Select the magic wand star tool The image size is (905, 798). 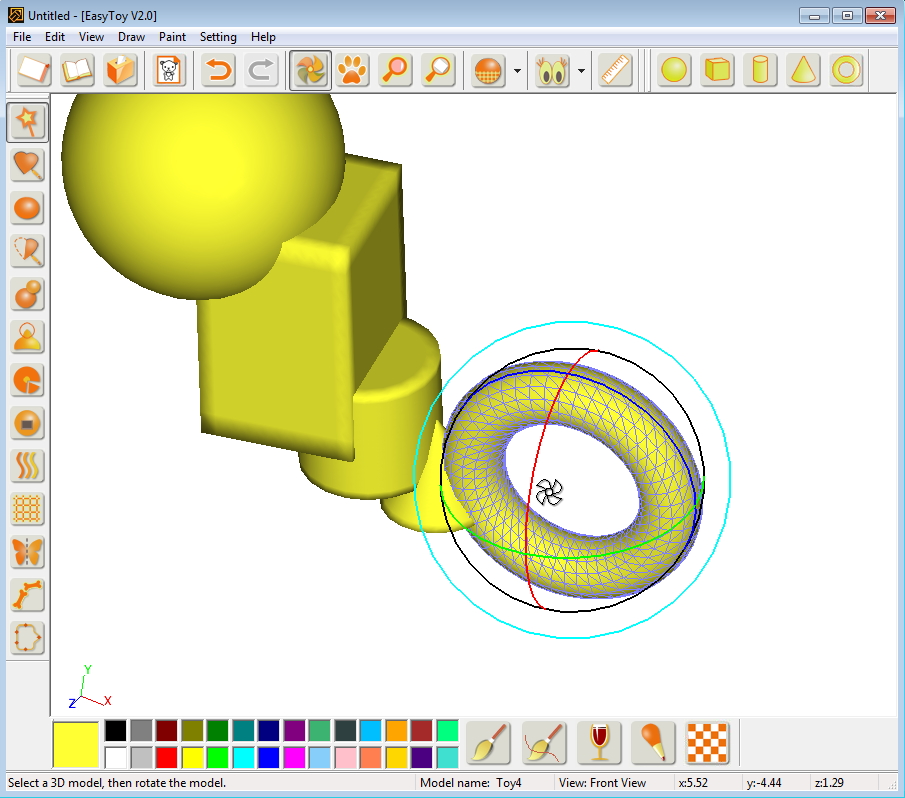[27, 122]
